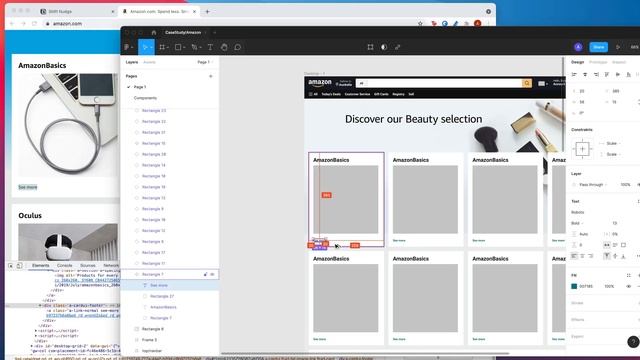Viewport: 640px width, 360px height.
Task: Click the Create component icon in toolbar center
Action: click(x=370, y=47)
